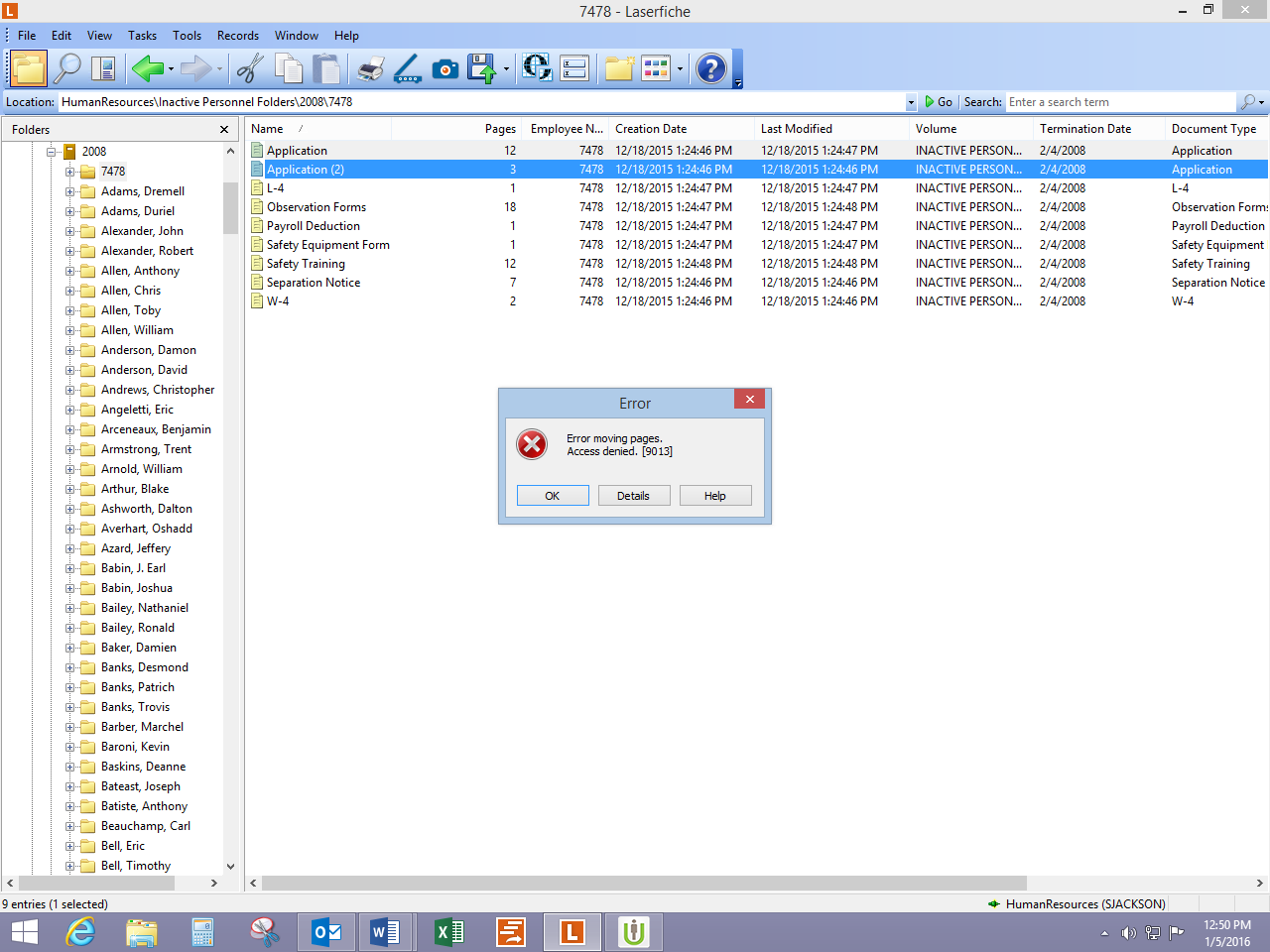Select the W-4 document
The height and width of the screenshot is (952, 1270).
pyautogui.click(x=278, y=301)
